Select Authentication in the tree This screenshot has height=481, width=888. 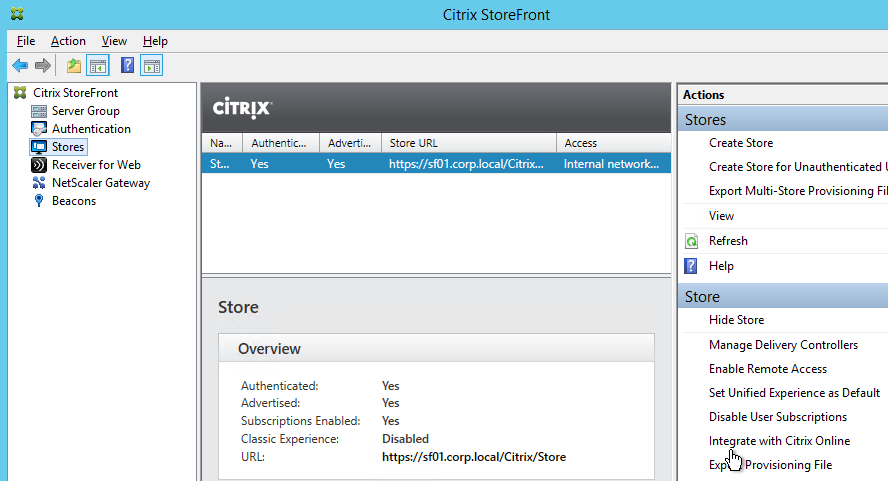91,129
